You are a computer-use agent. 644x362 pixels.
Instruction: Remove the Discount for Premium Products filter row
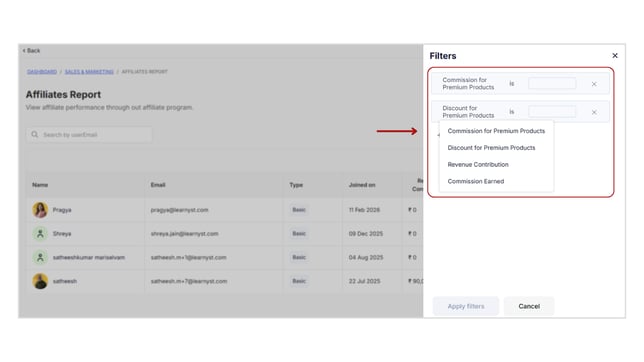tap(594, 112)
